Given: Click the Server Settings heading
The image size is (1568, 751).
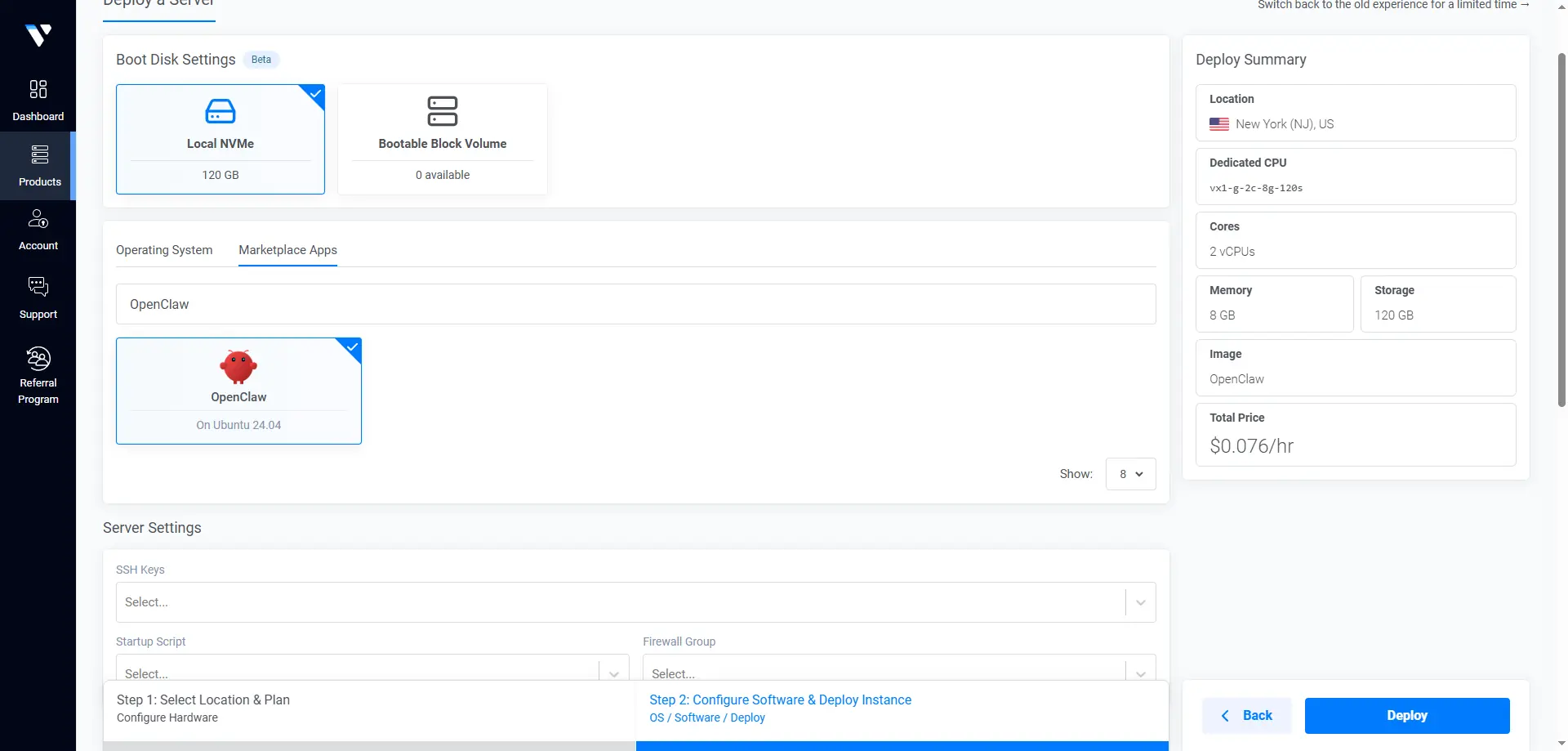Looking at the screenshot, I should pyautogui.click(x=152, y=528).
